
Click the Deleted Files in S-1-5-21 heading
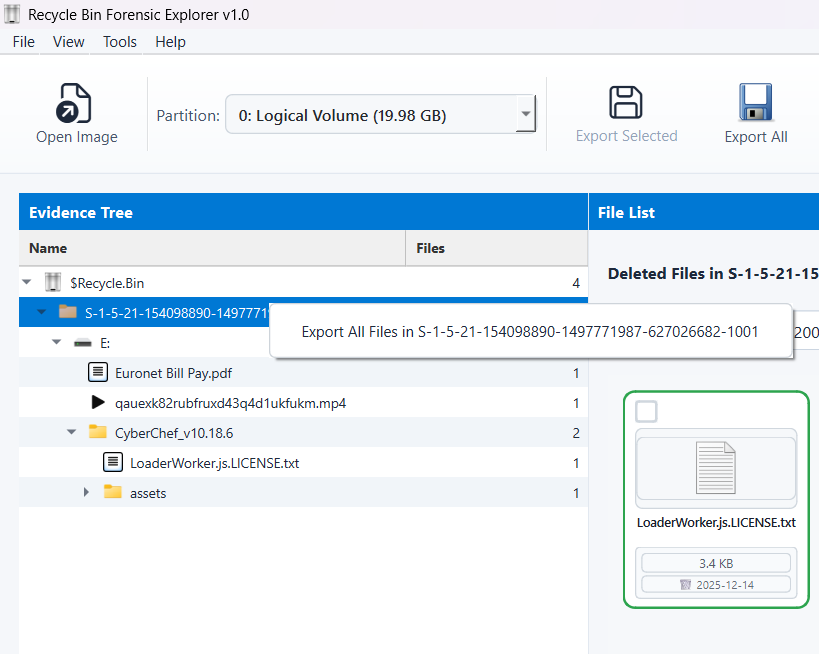[x=713, y=274]
